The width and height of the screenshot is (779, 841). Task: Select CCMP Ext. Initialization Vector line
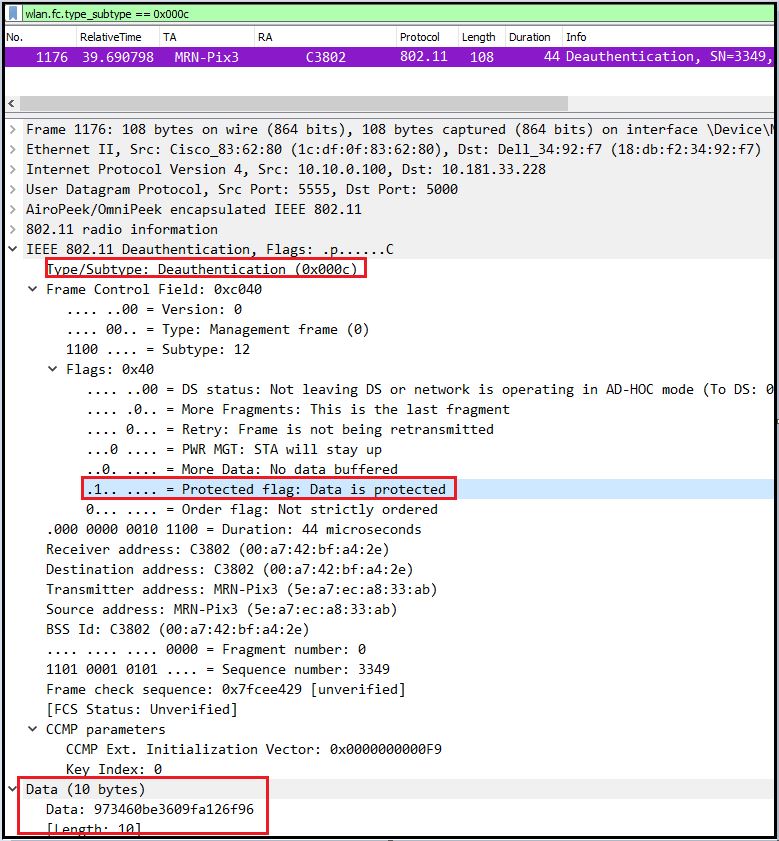(x=254, y=749)
